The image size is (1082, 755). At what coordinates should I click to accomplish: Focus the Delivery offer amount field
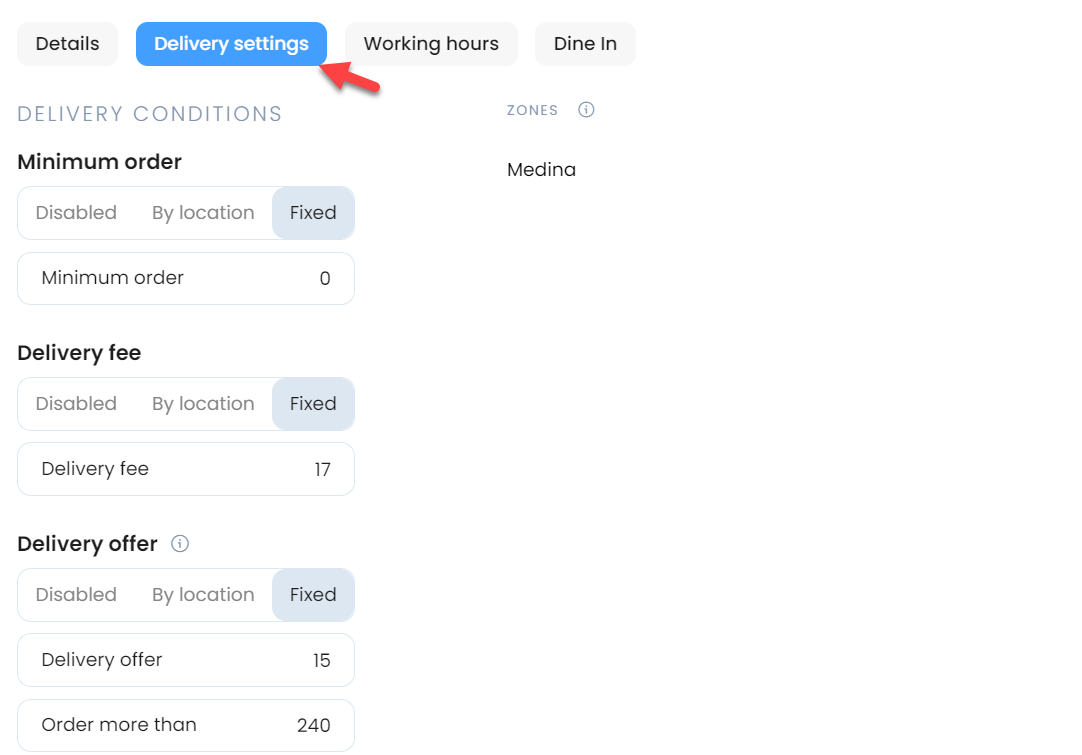[x=186, y=660]
